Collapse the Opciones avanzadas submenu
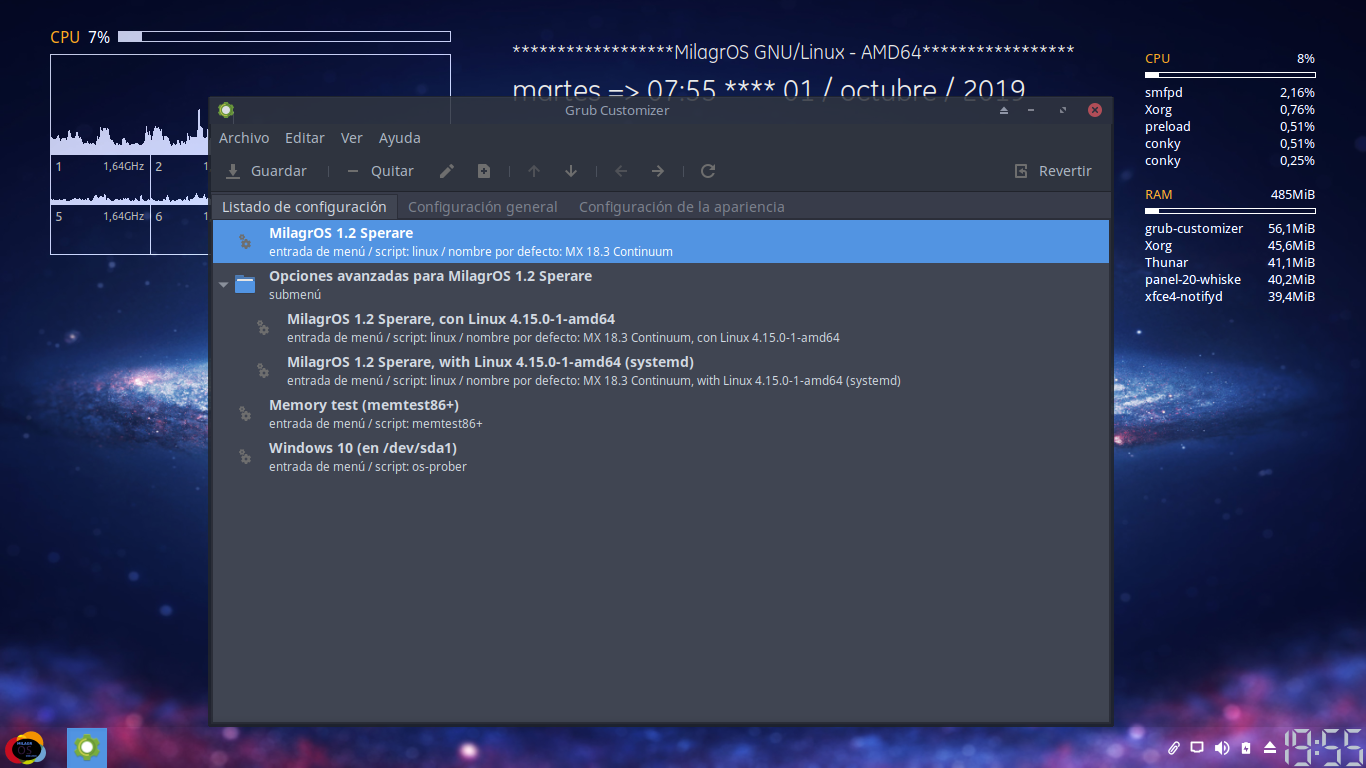Image resolution: width=1366 pixels, height=768 pixels. tap(223, 285)
